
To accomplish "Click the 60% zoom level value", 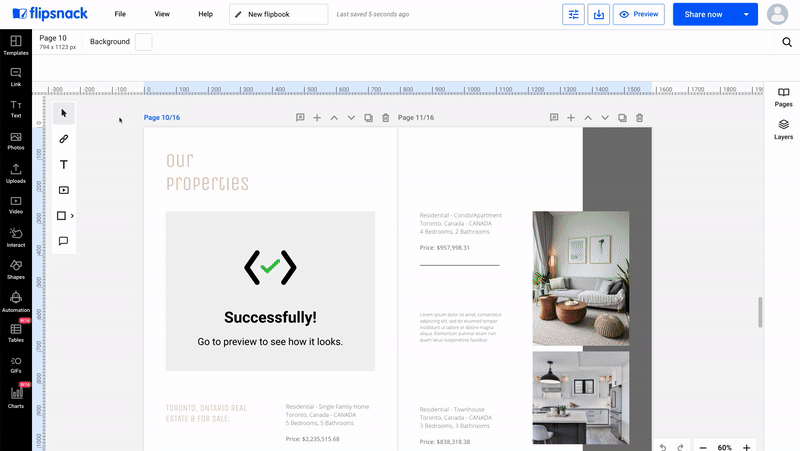I will click(x=724, y=447).
